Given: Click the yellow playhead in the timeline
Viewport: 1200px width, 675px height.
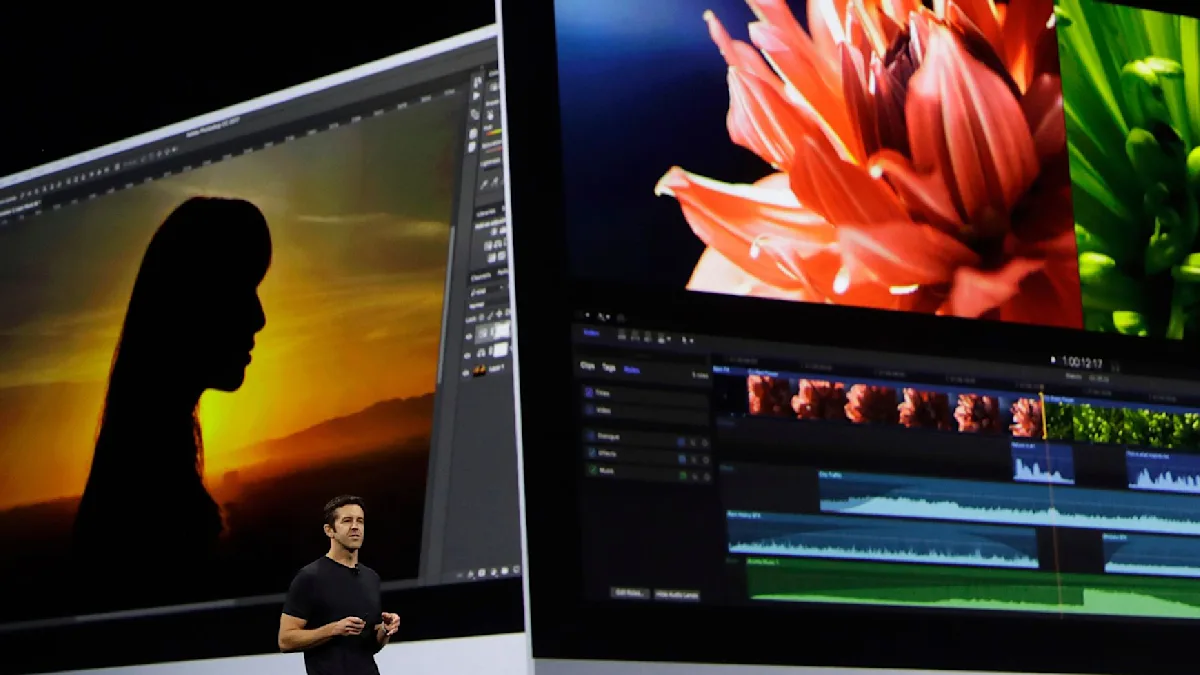Looking at the screenshot, I should (1042, 414).
